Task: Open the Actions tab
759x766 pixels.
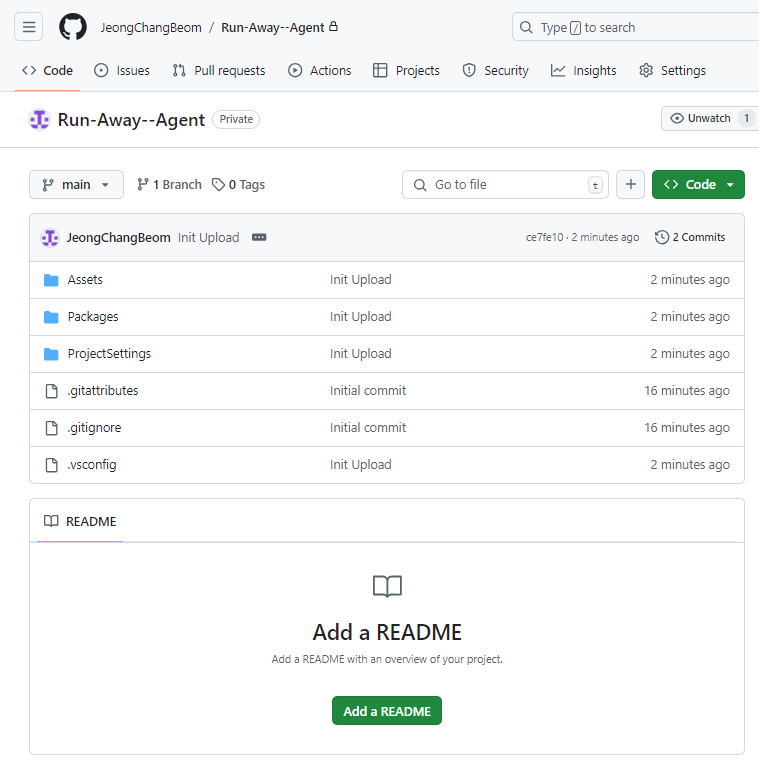Action: click(x=319, y=70)
